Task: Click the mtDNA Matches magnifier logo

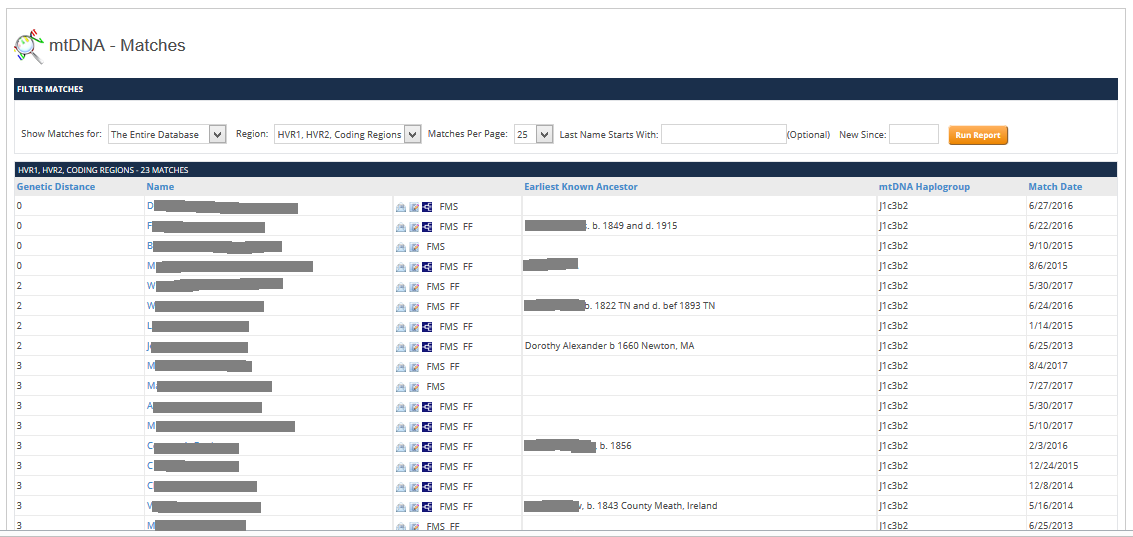Action: [x=29, y=47]
